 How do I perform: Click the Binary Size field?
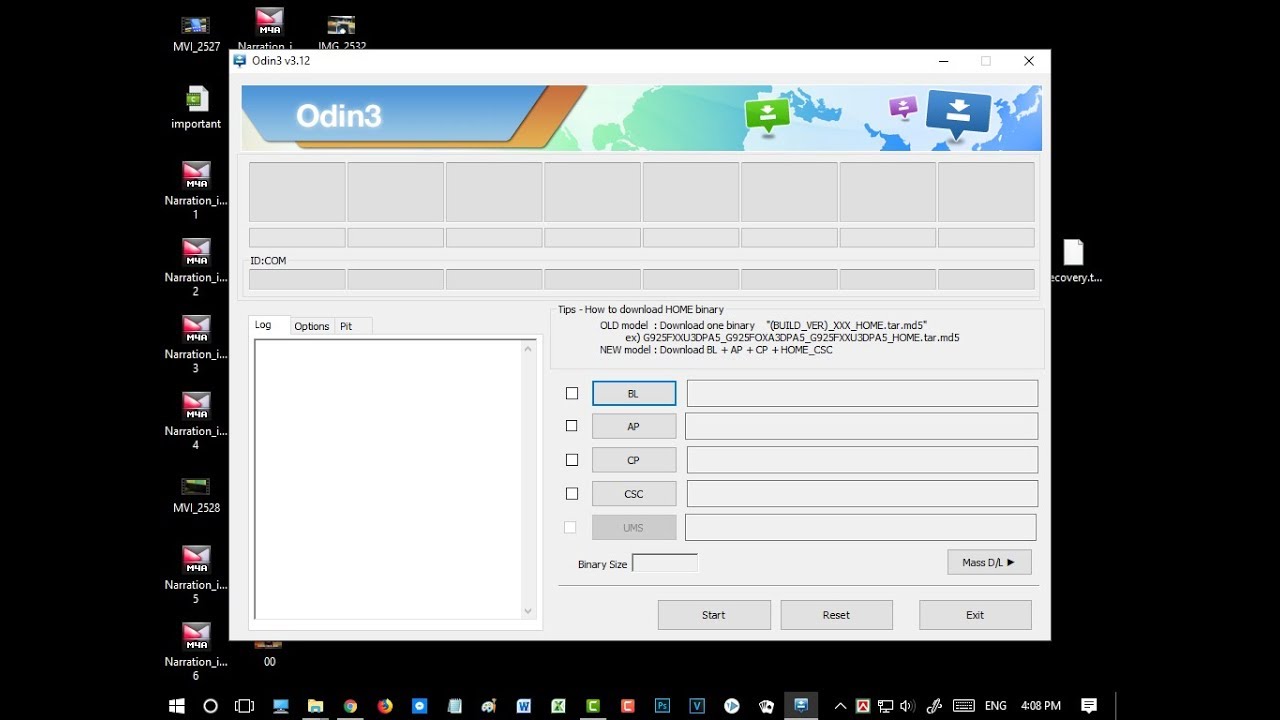click(665, 563)
